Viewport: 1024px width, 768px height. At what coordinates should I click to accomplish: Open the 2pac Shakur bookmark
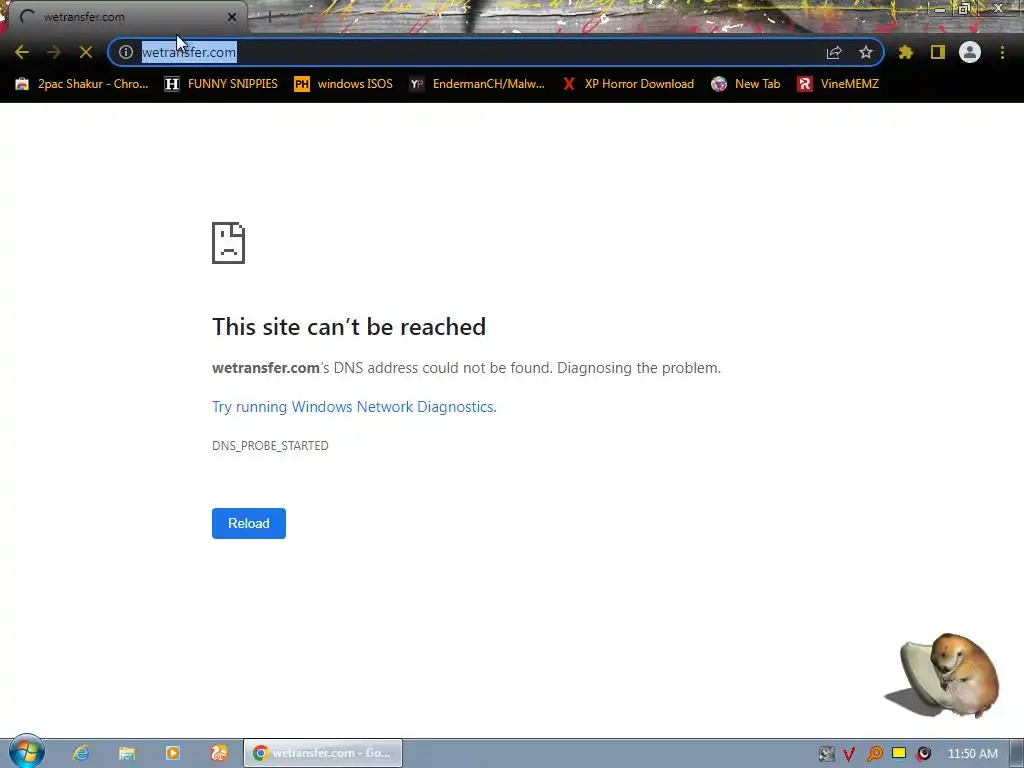point(82,84)
